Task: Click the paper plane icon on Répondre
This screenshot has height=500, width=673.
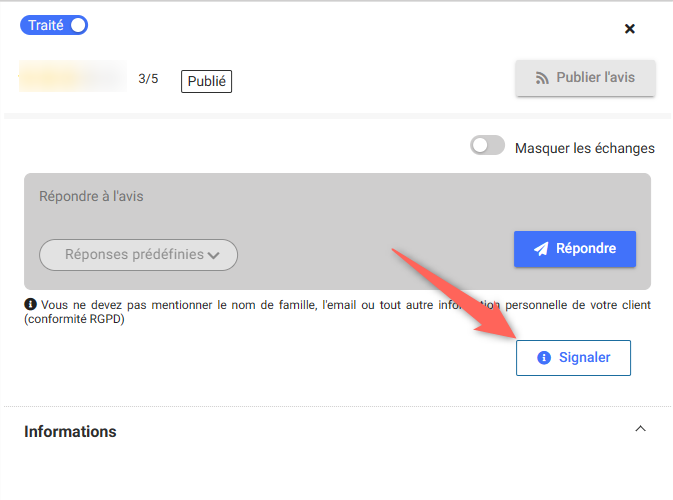Action: 541,249
